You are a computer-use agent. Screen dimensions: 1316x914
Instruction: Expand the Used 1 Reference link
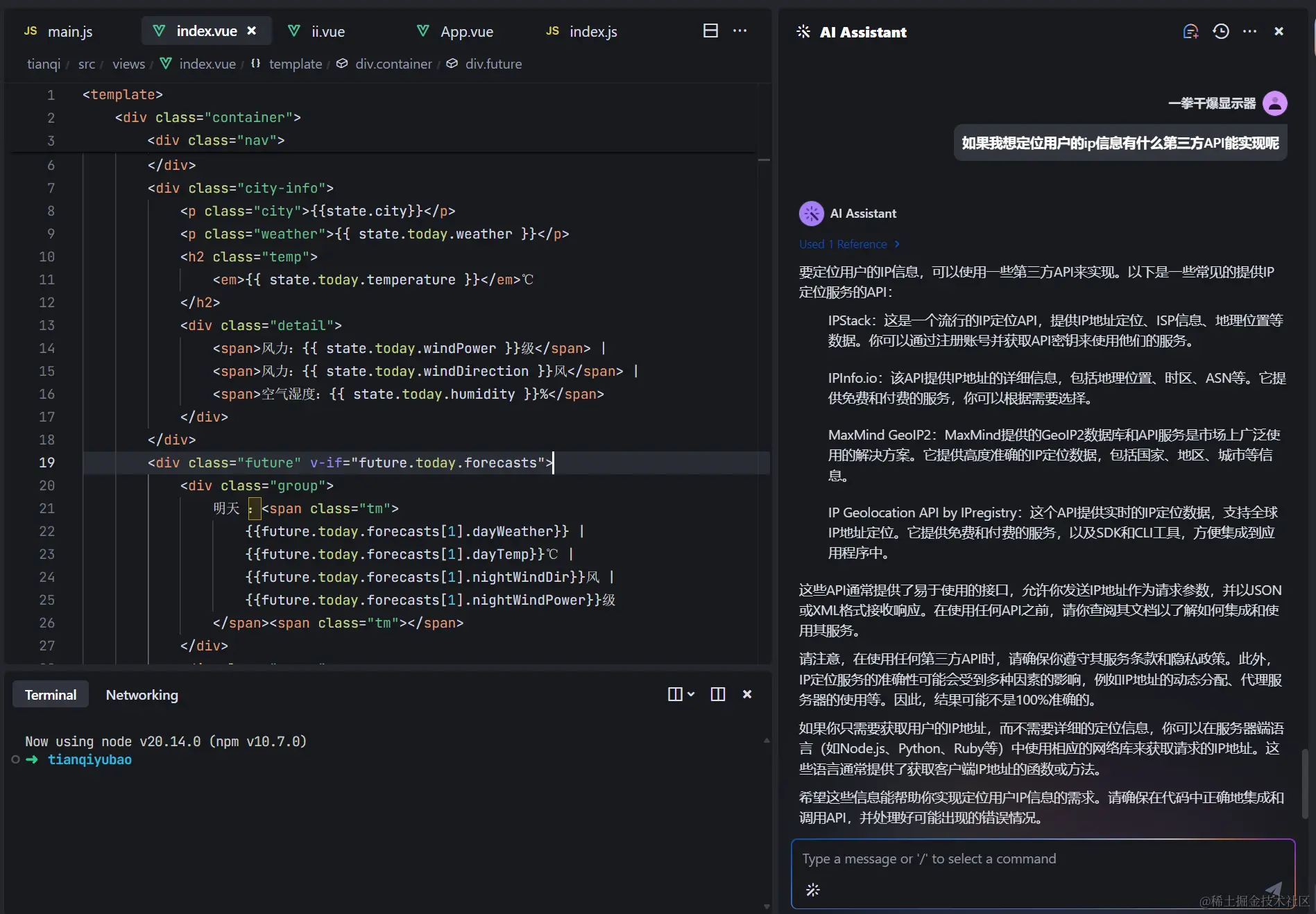[x=849, y=244]
